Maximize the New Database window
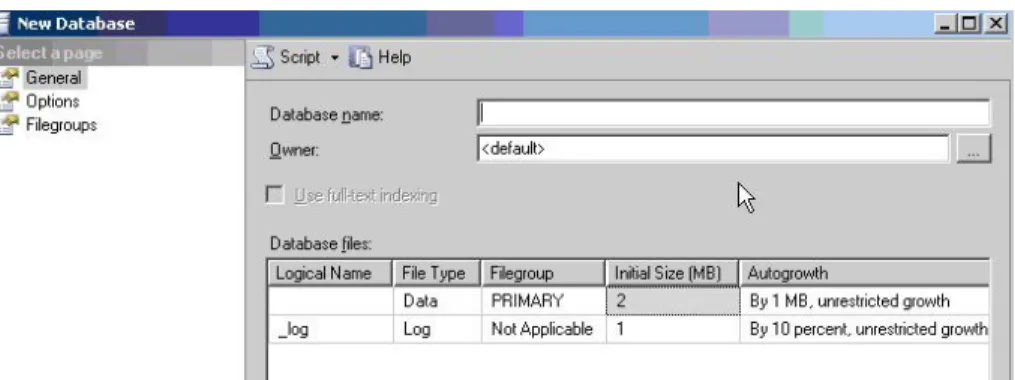 970,24
